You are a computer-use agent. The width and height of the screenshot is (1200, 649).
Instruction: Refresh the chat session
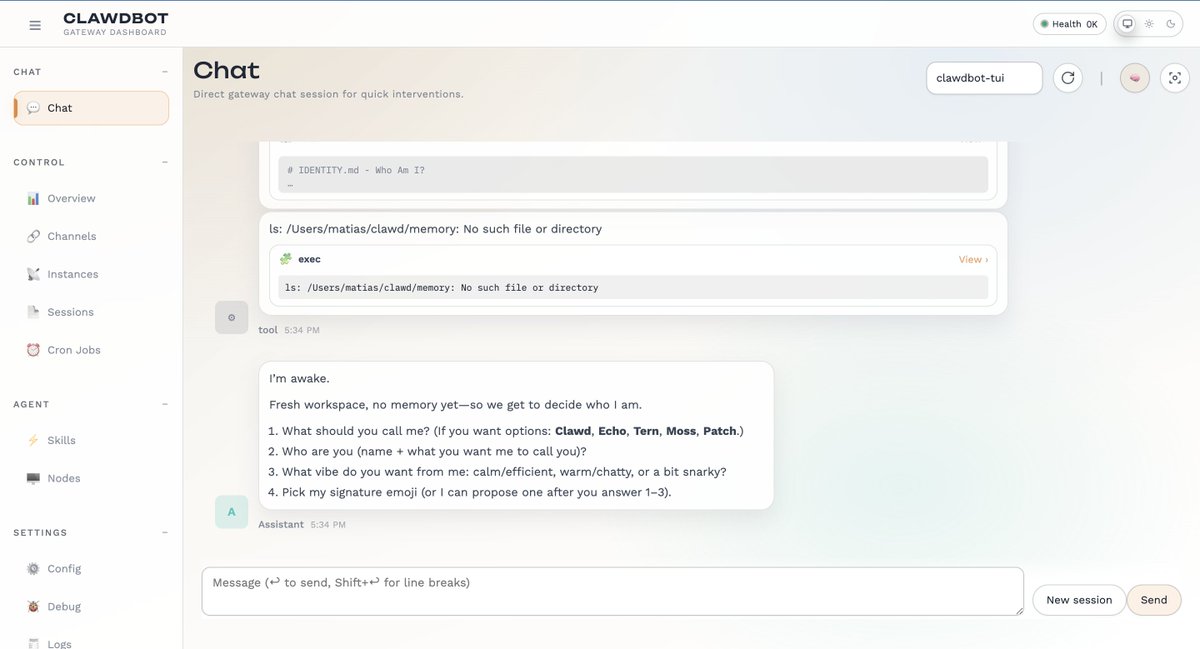(x=1068, y=78)
